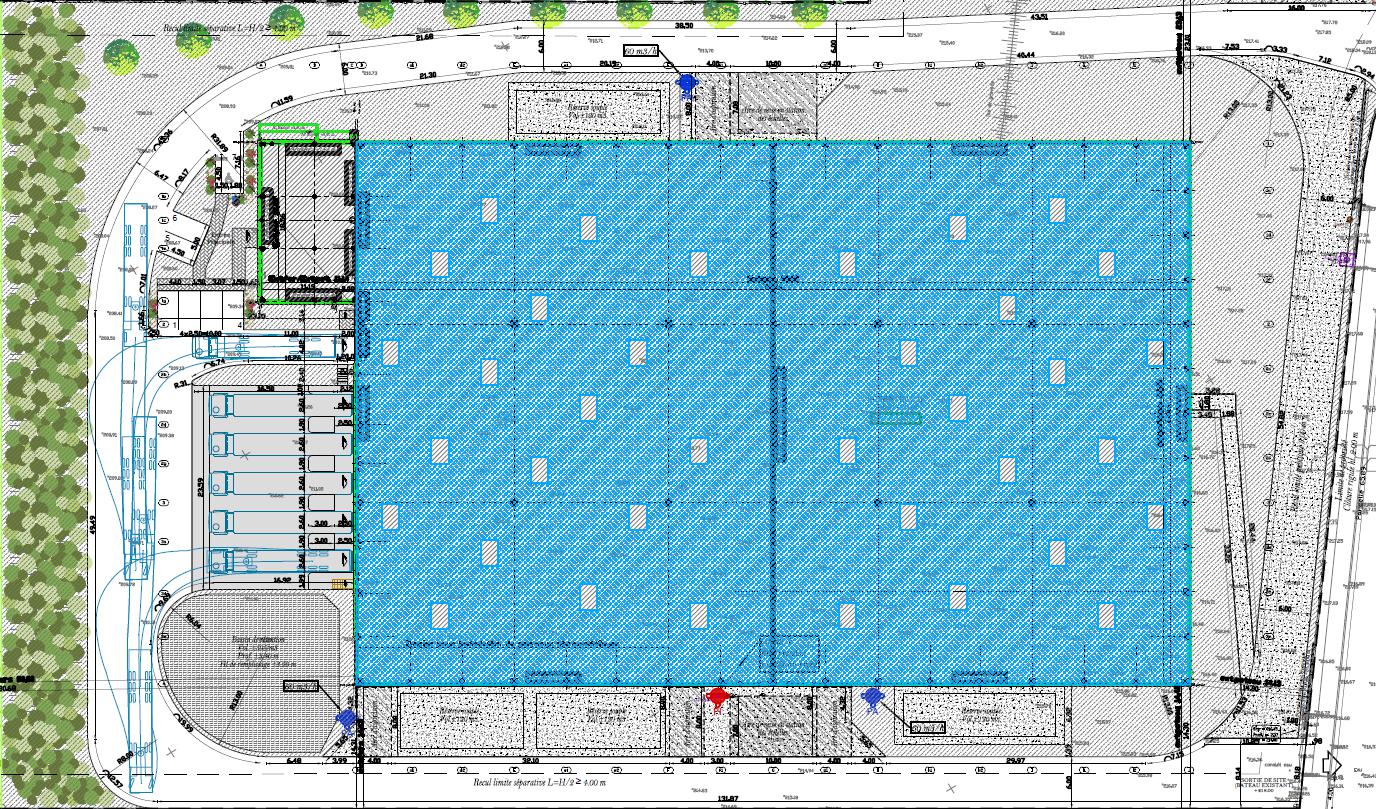Select the site exit arrow at bottom right

click(1331, 765)
